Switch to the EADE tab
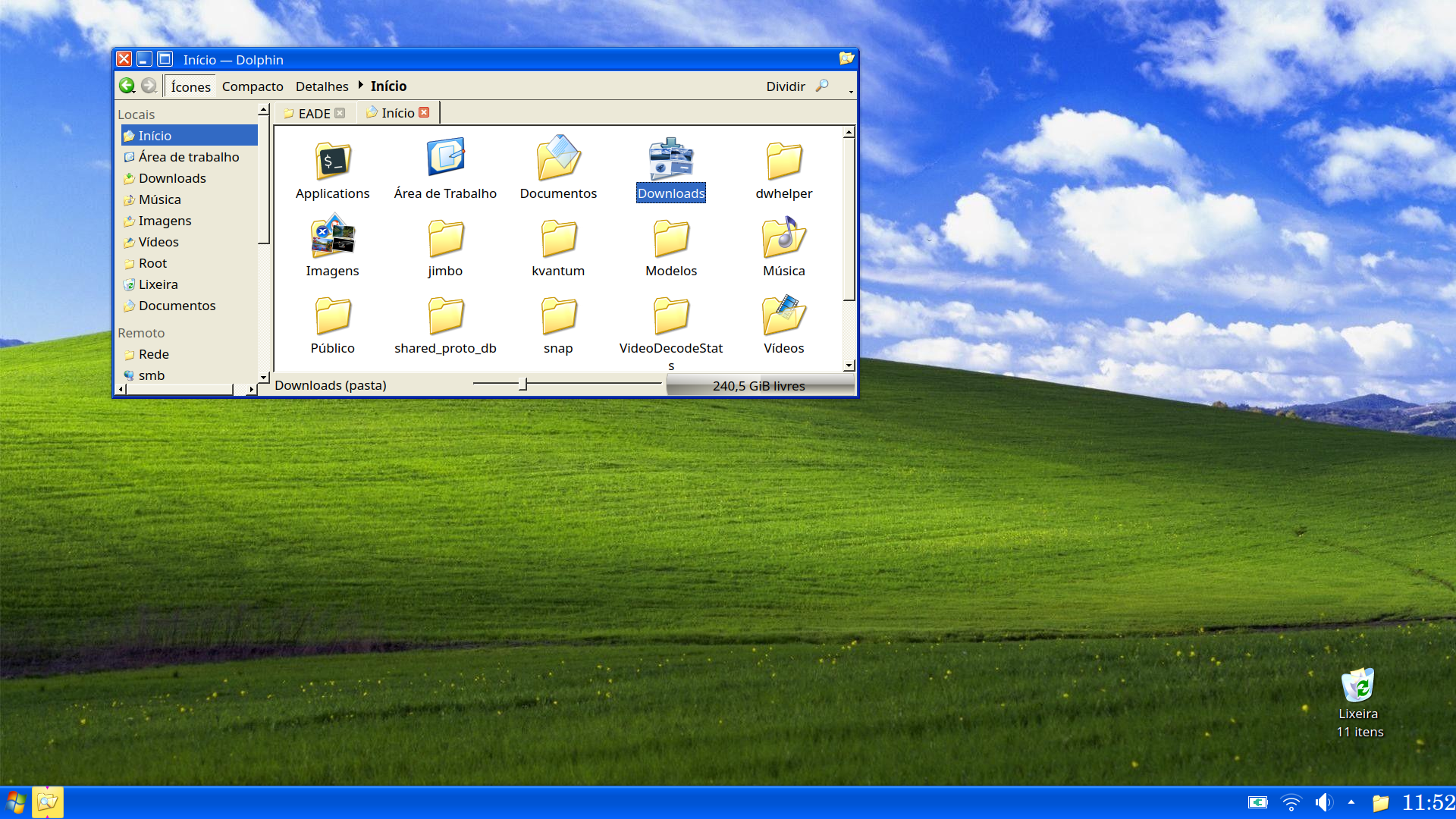Screen dimensions: 1456x819 pos(314,113)
